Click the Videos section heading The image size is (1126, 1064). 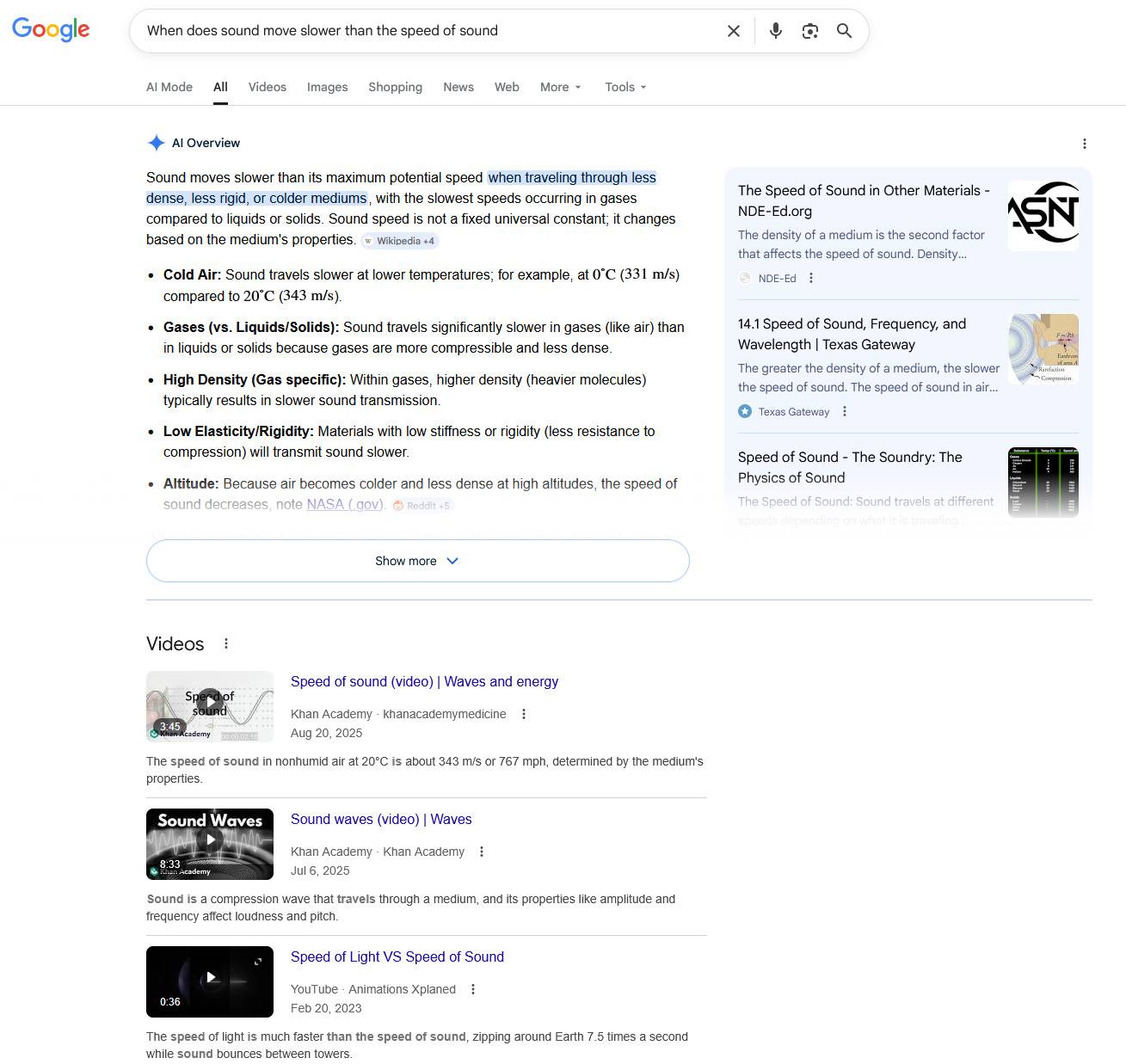pyautogui.click(x=175, y=643)
